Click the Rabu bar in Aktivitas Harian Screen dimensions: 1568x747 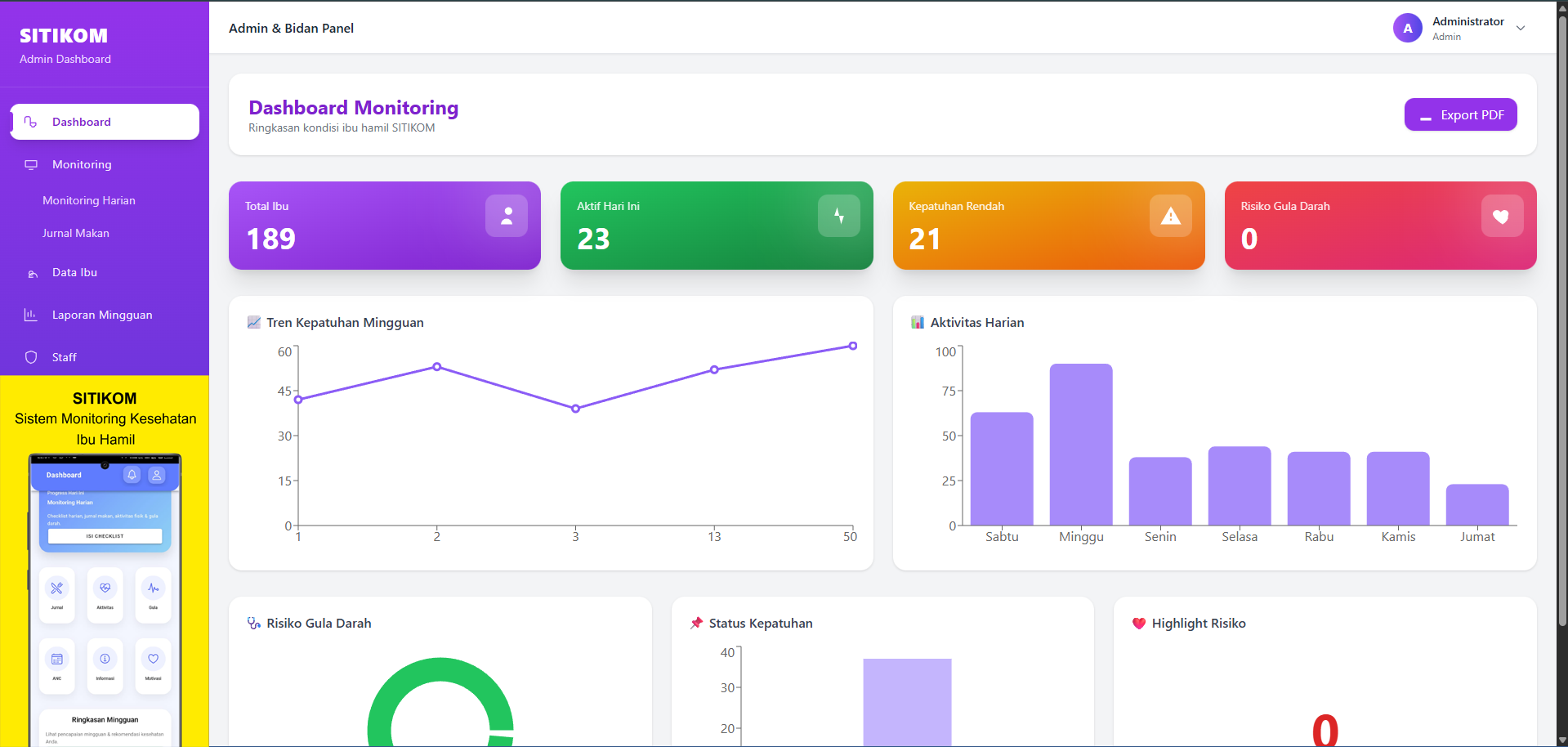coord(1319,489)
